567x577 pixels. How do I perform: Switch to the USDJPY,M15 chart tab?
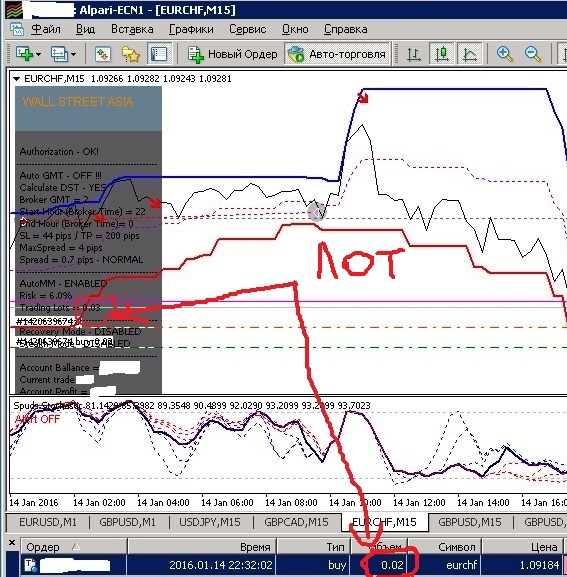pyautogui.click(x=209, y=522)
